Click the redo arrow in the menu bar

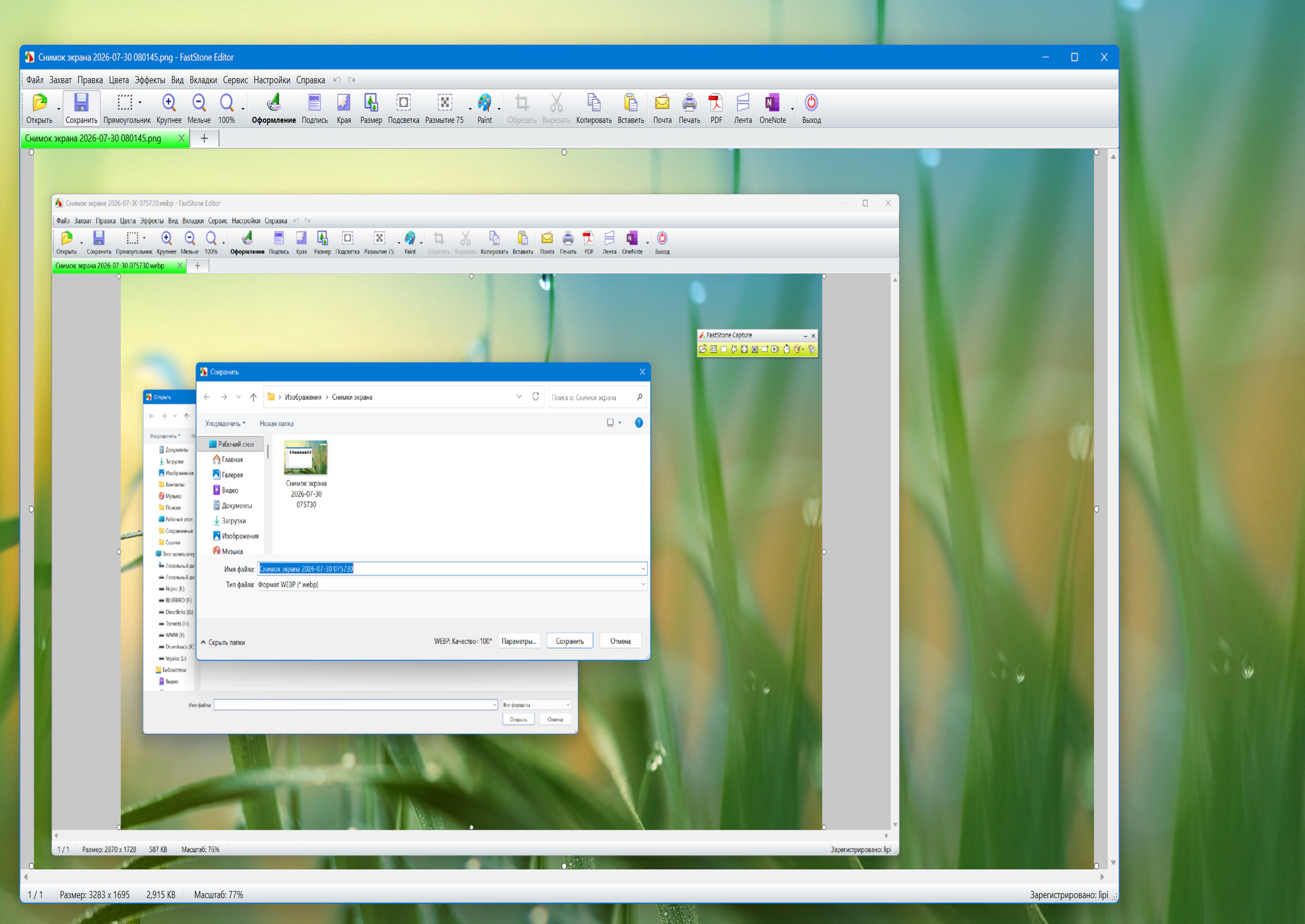click(352, 80)
